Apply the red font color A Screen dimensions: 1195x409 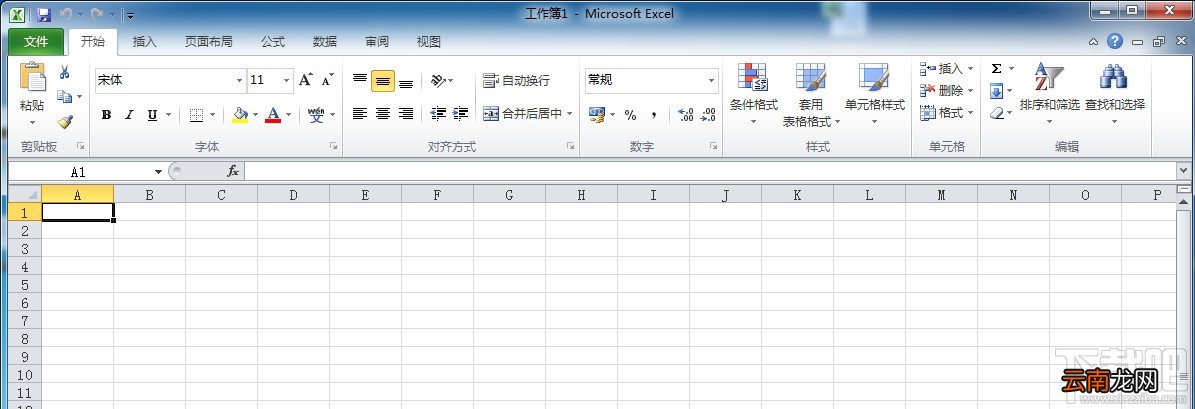click(273, 115)
